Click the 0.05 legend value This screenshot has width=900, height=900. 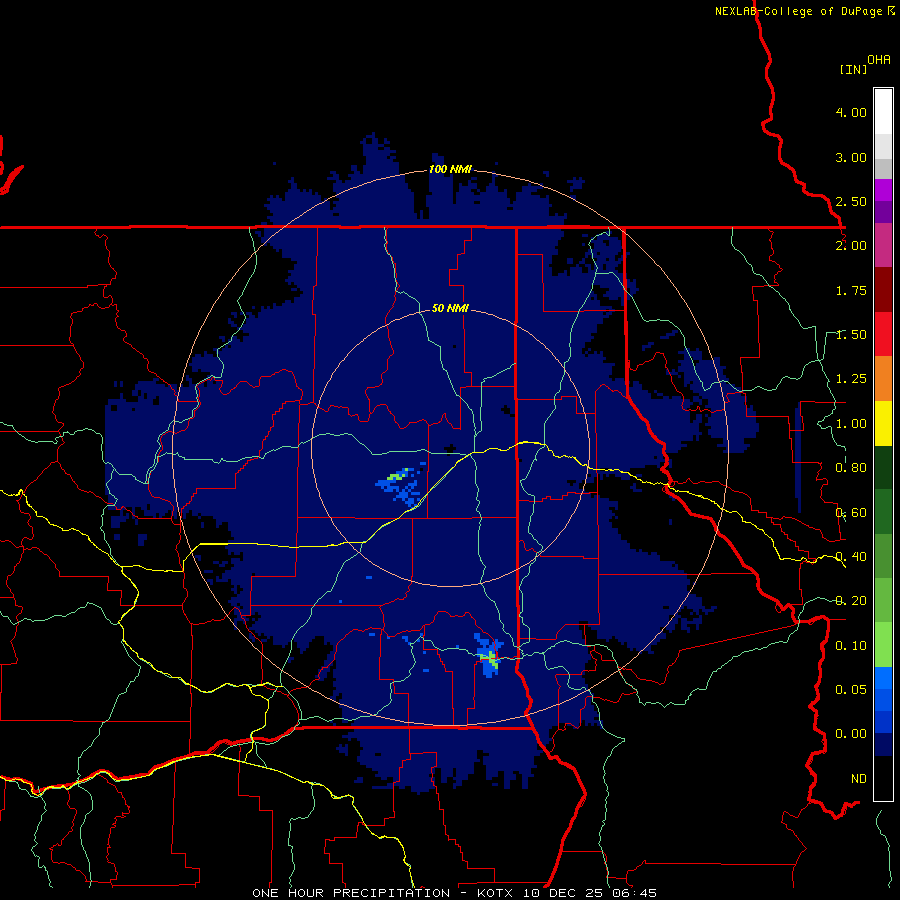coord(851,689)
